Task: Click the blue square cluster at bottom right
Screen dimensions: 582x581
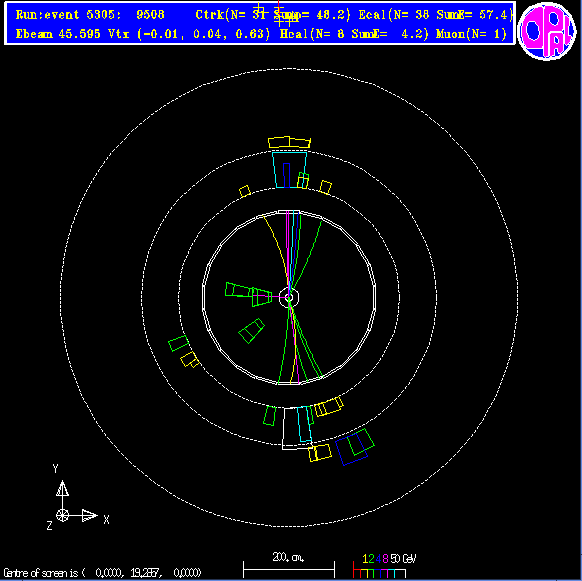Action: point(352,449)
